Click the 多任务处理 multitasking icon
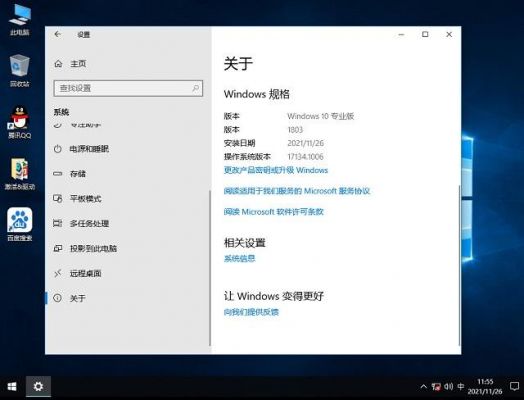This screenshot has height=400, width=524. point(58,223)
